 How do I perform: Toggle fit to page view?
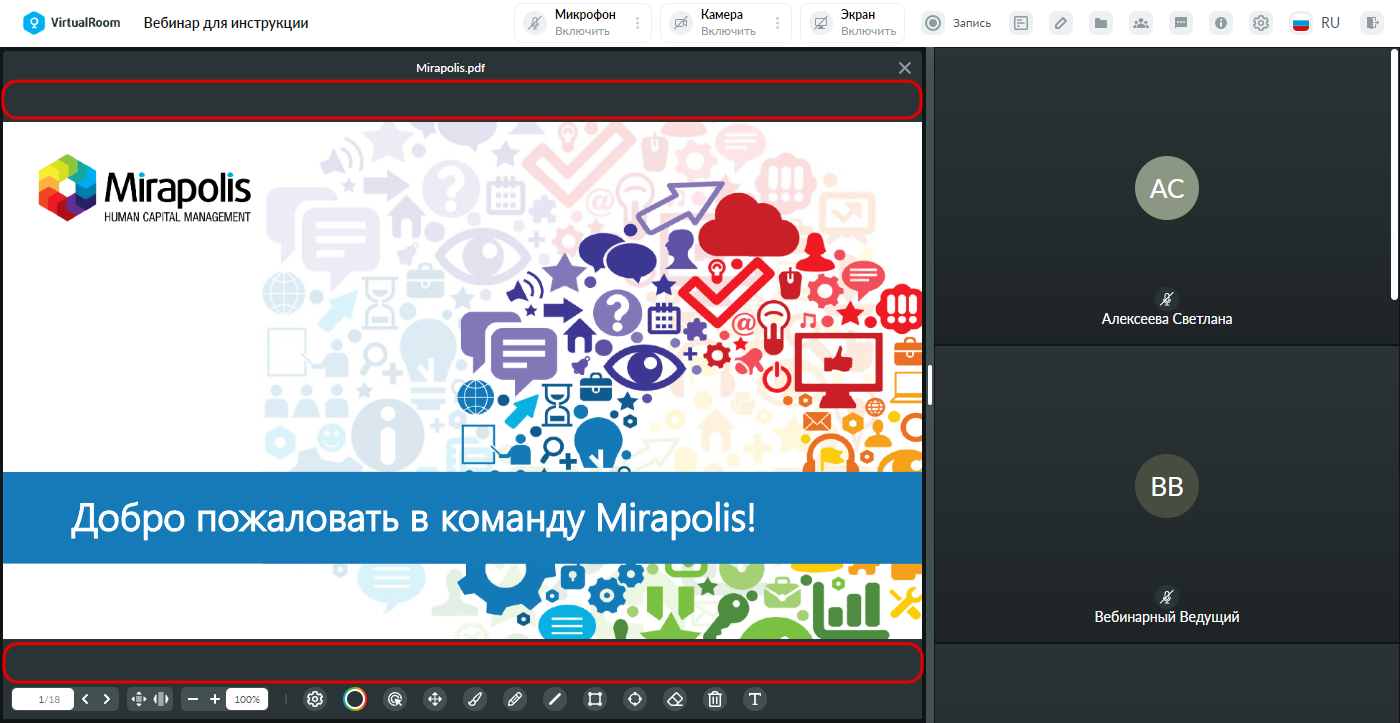click(139, 699)
